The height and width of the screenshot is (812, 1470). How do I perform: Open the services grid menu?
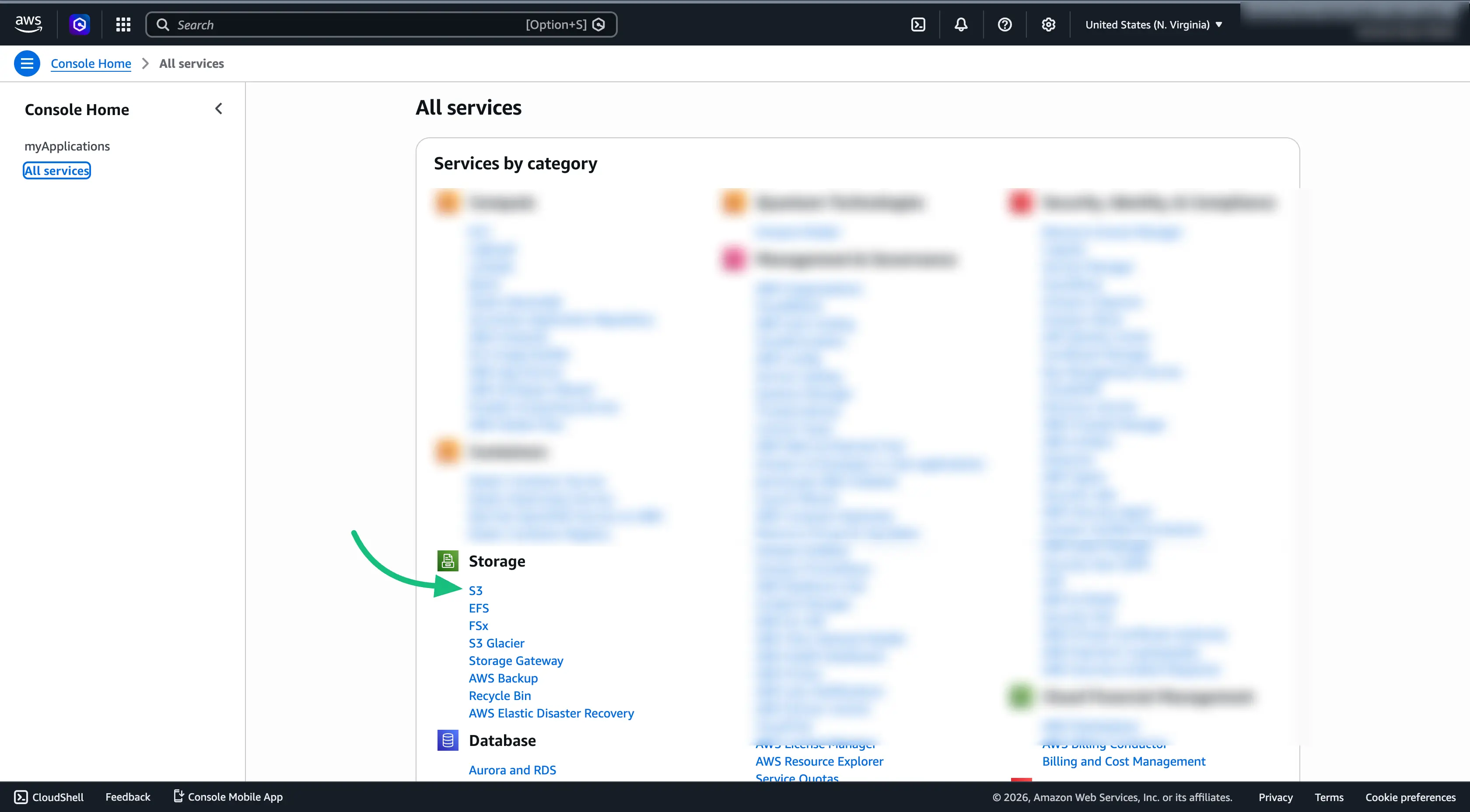click(122, 24)
